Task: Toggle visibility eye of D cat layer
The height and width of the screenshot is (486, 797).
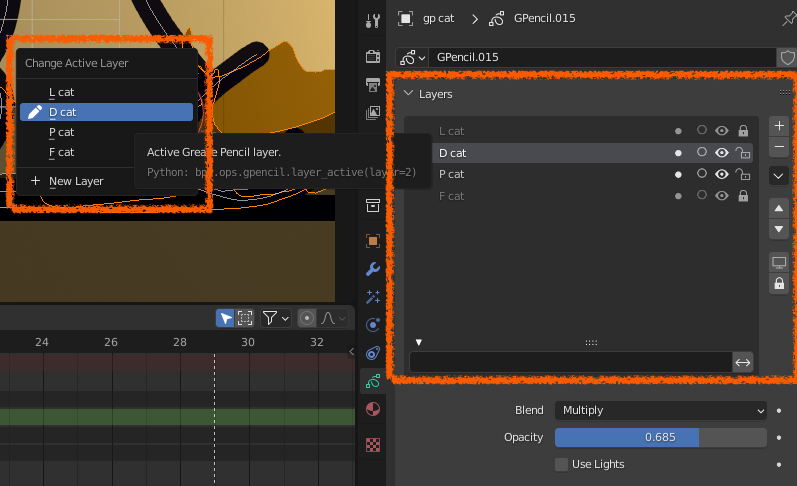Action: coord(721,153)
